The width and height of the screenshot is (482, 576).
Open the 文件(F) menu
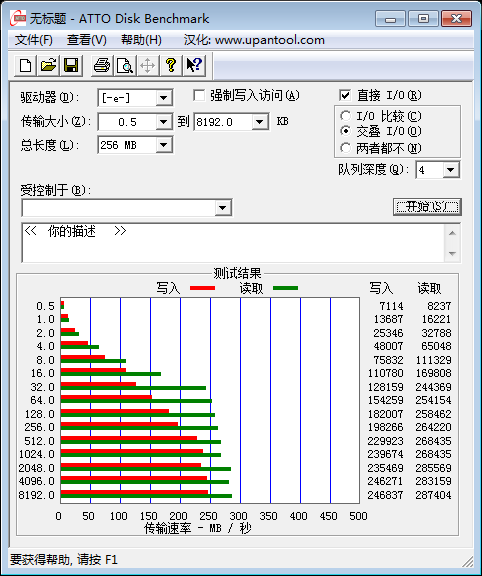pyautogui.click(x=33, y=40)
